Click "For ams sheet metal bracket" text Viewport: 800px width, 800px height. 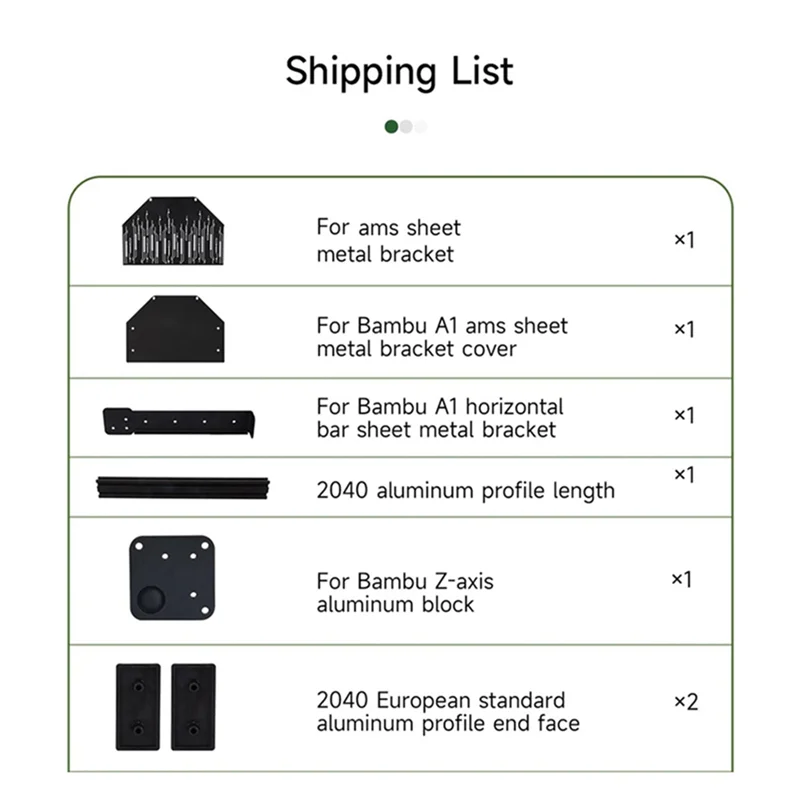[388, 241]
